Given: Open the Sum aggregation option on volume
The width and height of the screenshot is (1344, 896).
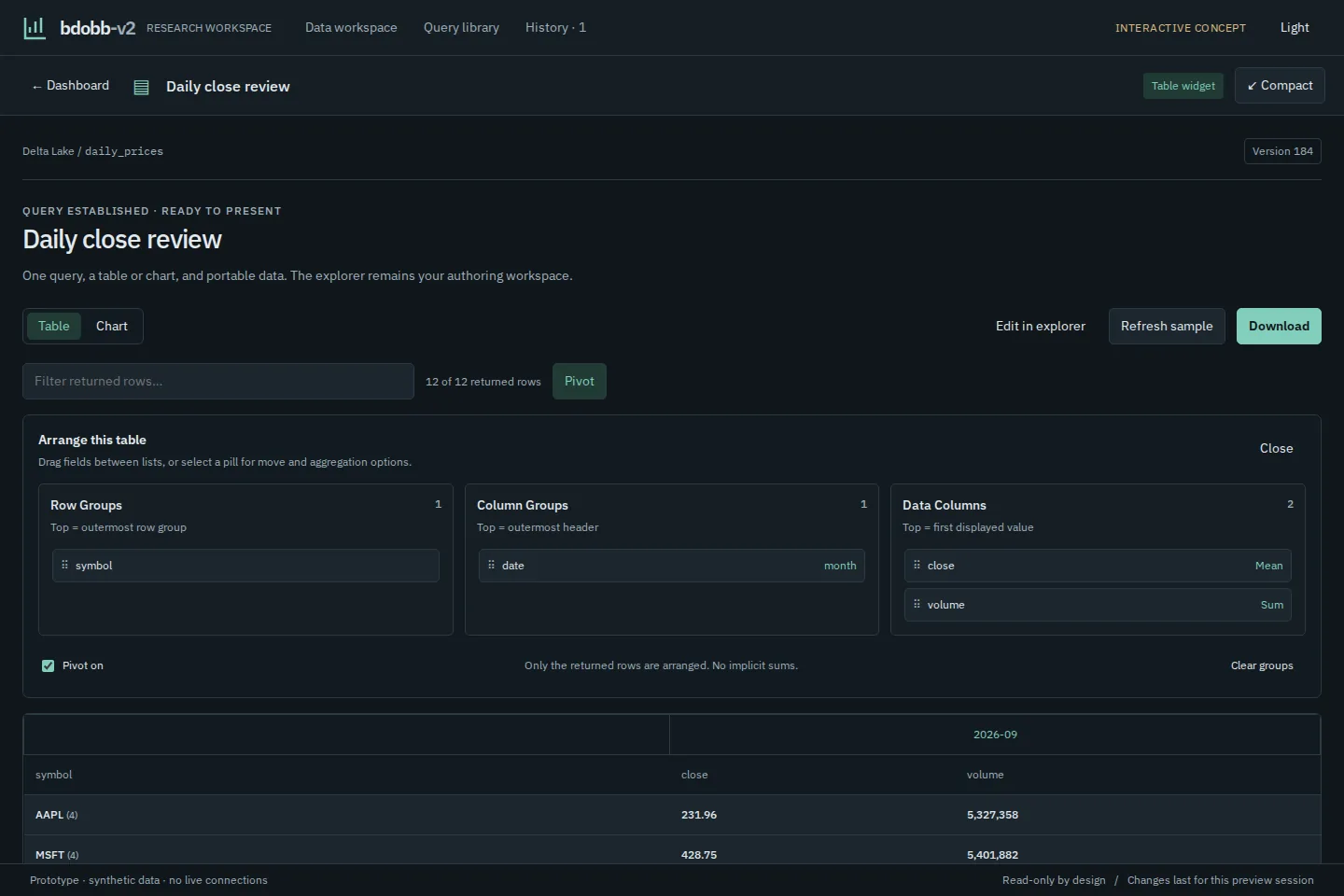Looking at the screenshot, I should [x=1271, y=605].
